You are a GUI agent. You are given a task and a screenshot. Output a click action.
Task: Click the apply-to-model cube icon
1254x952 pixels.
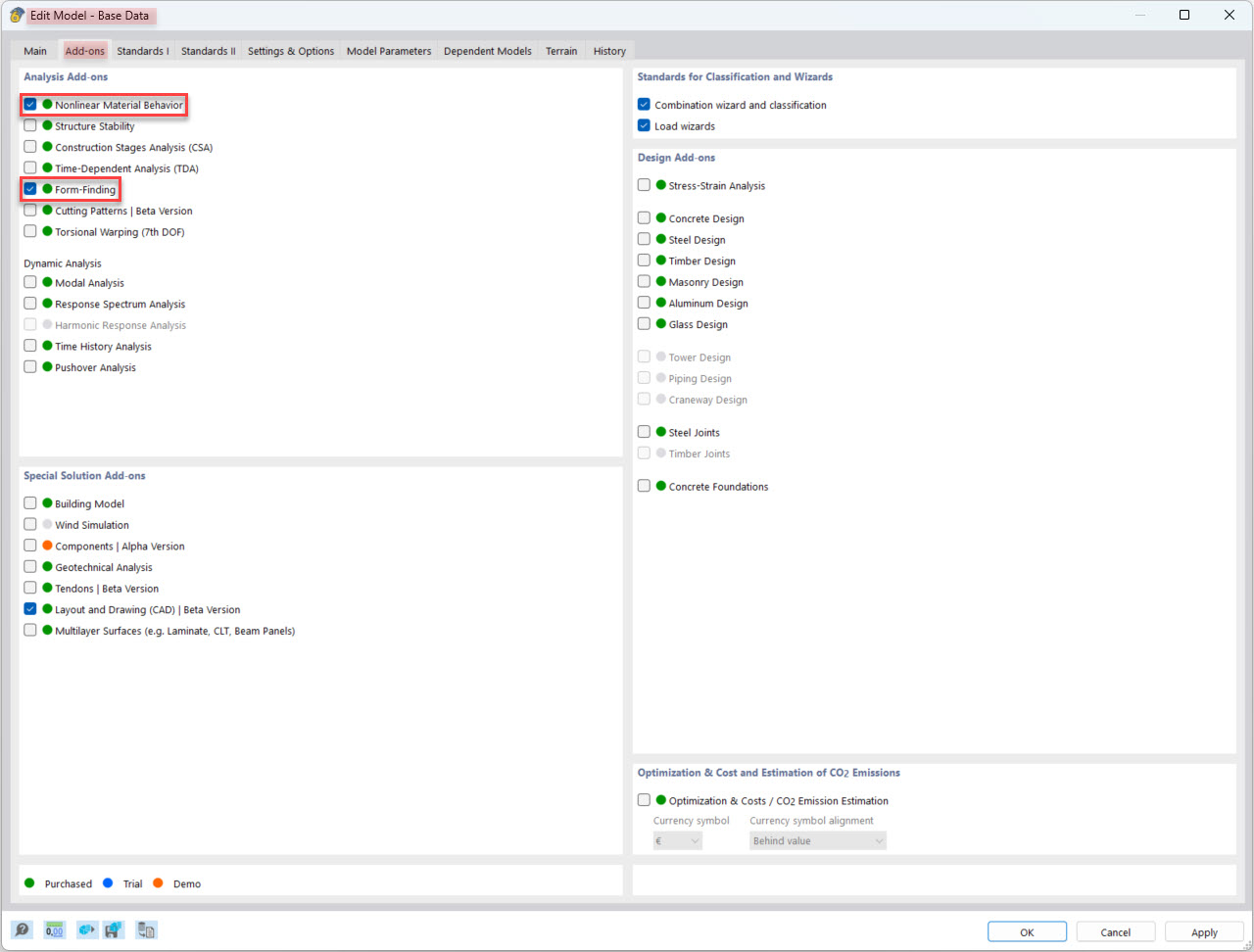(x=86, y=929)
